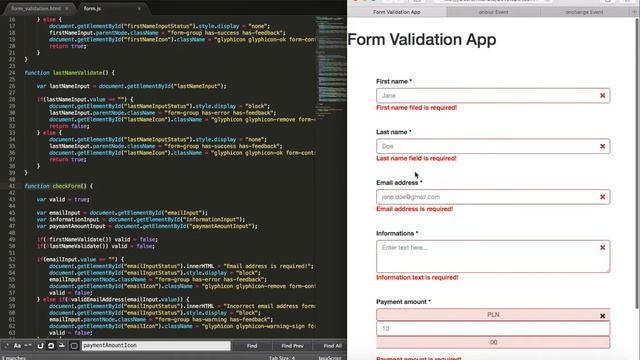The image size is (640, 360).
Task: Close the form_validation.html tab
Action: (67, 8)
